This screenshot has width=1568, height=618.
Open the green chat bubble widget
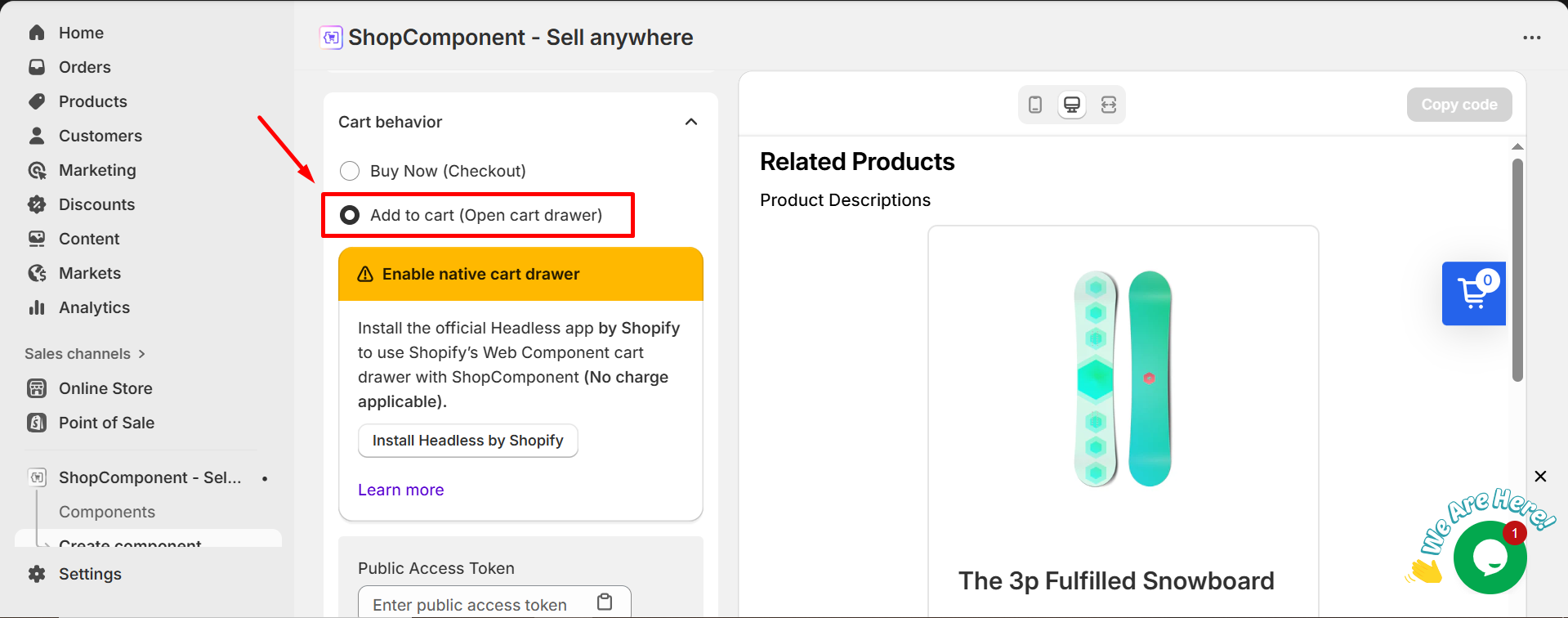pos(1490,558)
